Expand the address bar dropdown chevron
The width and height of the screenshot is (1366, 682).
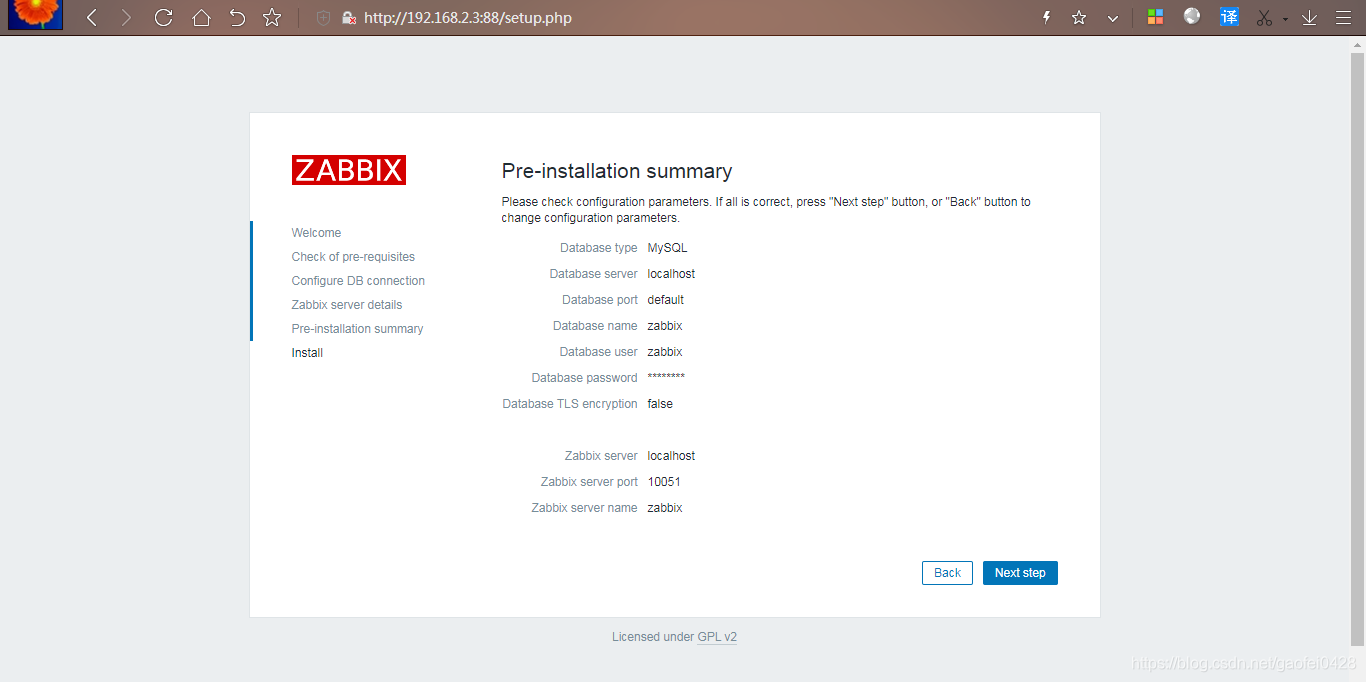coord(1112,18)
